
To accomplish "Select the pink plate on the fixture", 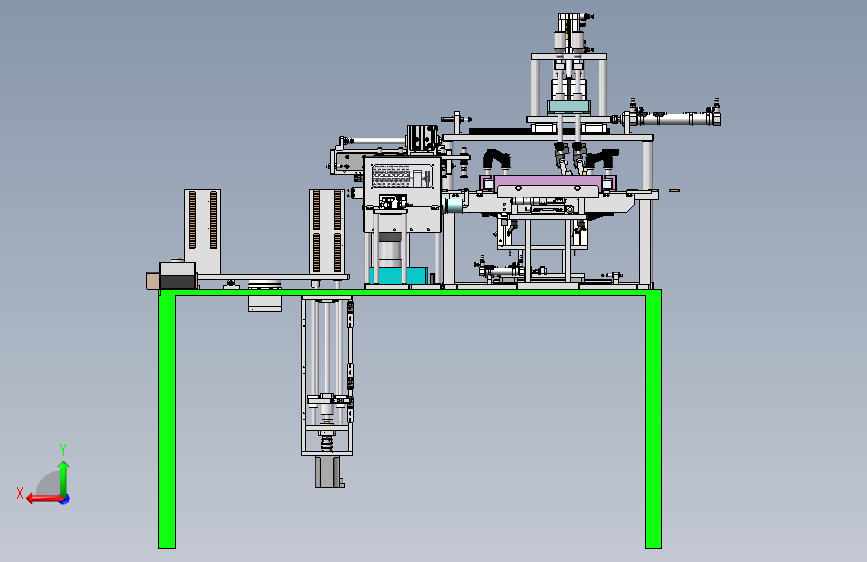I will (x=547, y=182).
